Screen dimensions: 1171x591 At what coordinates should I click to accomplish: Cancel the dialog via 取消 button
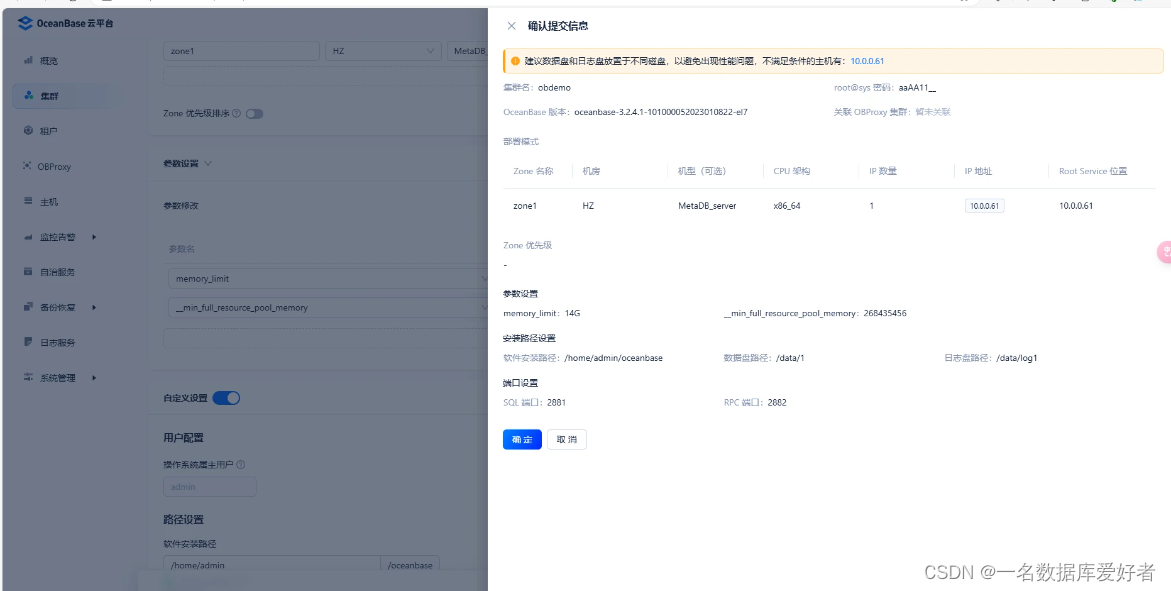coord(567,439)
